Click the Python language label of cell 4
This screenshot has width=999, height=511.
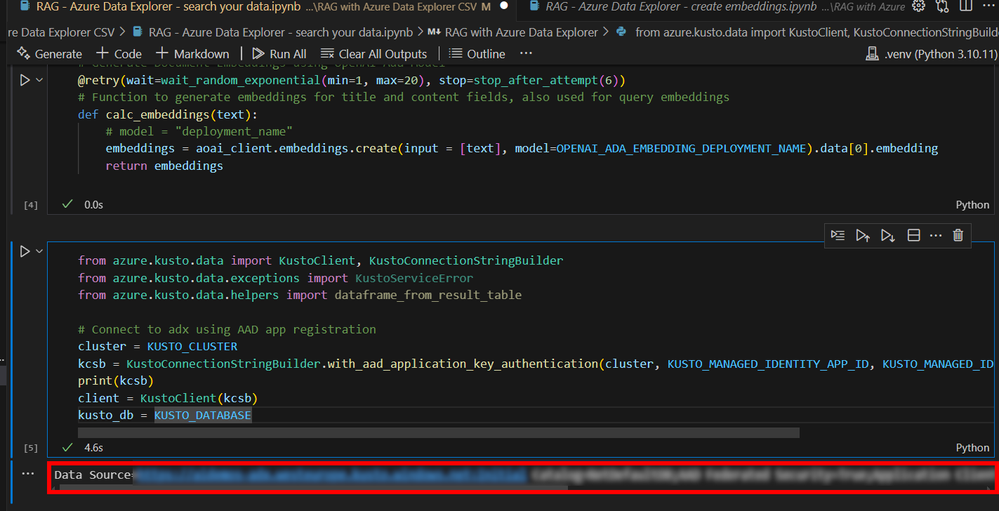[972, 205]
